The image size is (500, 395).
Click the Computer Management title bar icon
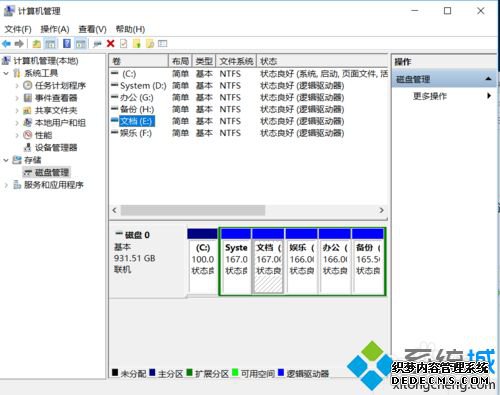(x=9, y=11)
